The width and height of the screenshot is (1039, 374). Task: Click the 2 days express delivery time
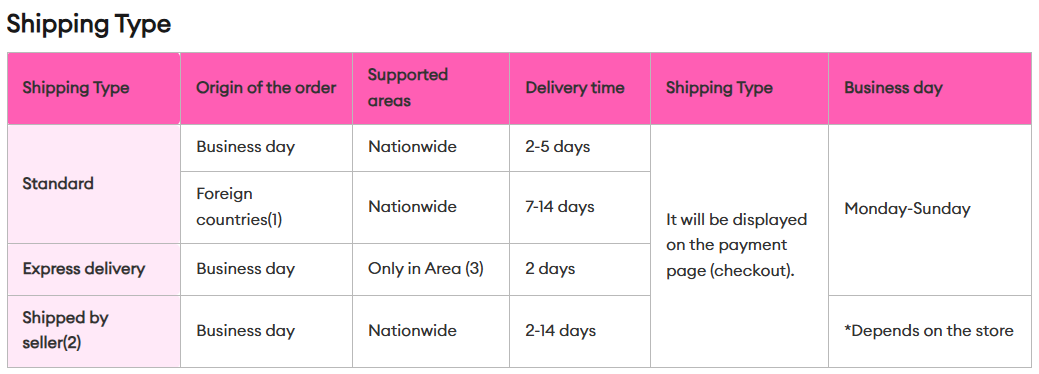point(550,269)
